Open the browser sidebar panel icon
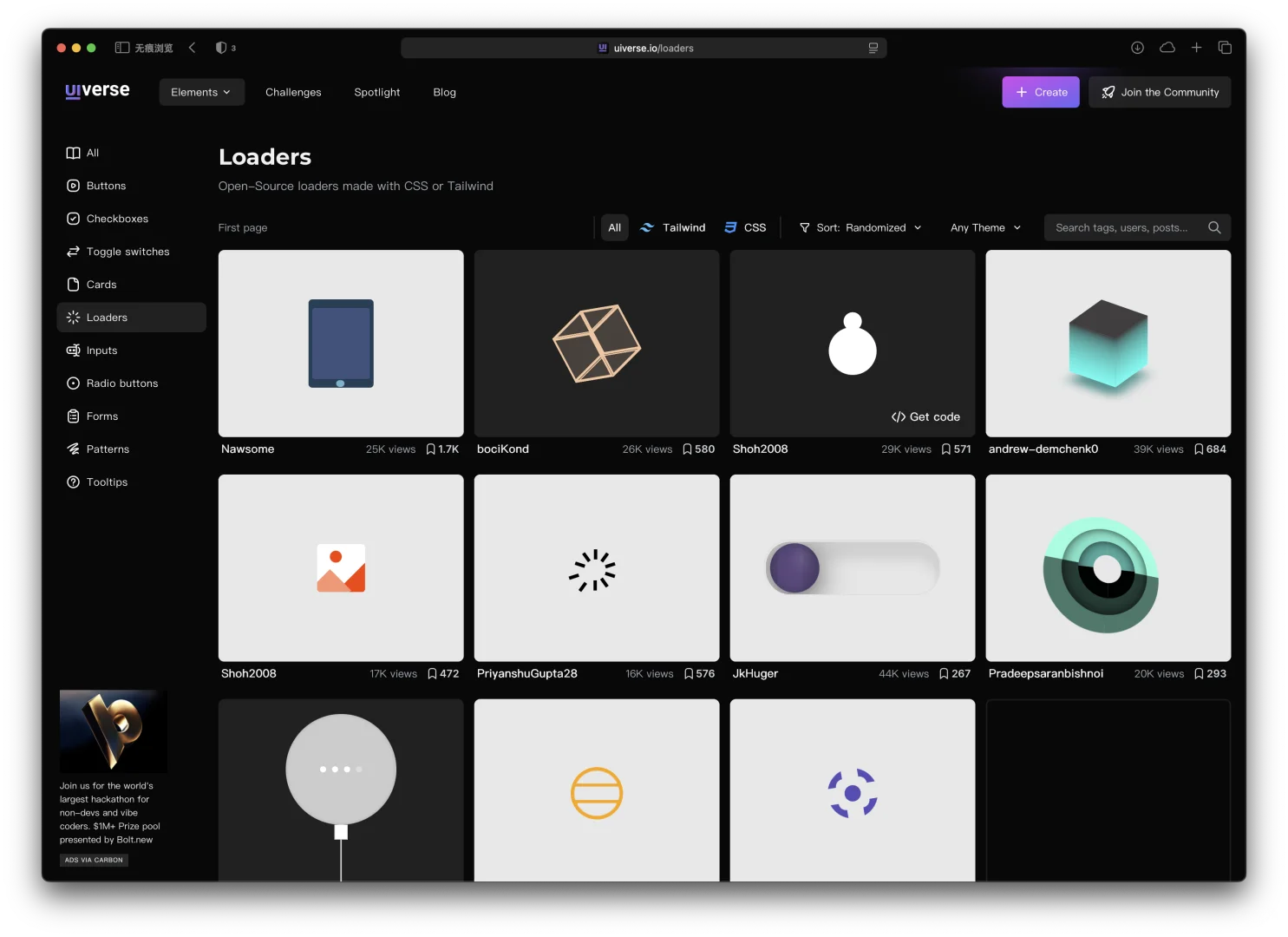 122,48
